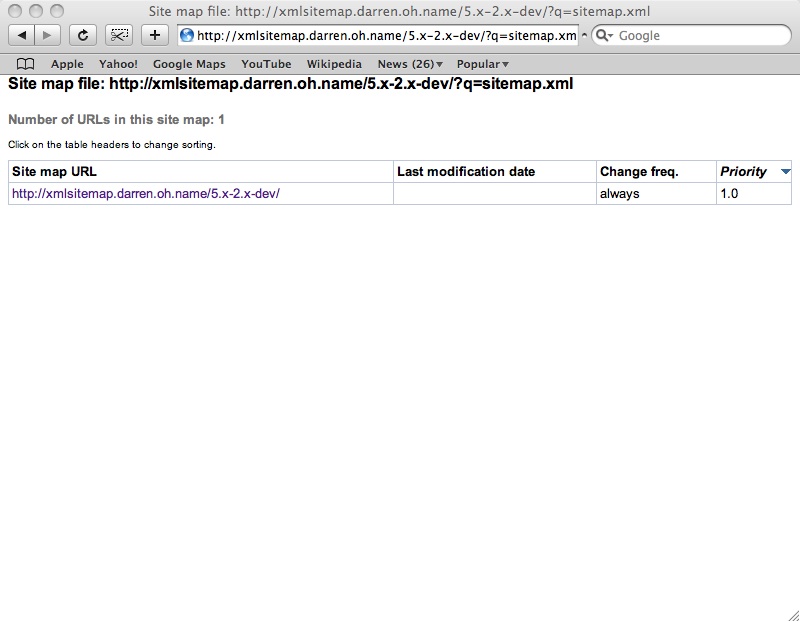Follow the xmlsitemap.darren.oh.name/5.x-2.x-dev/ link
This screenshot has width=800, height=622.
146,194
